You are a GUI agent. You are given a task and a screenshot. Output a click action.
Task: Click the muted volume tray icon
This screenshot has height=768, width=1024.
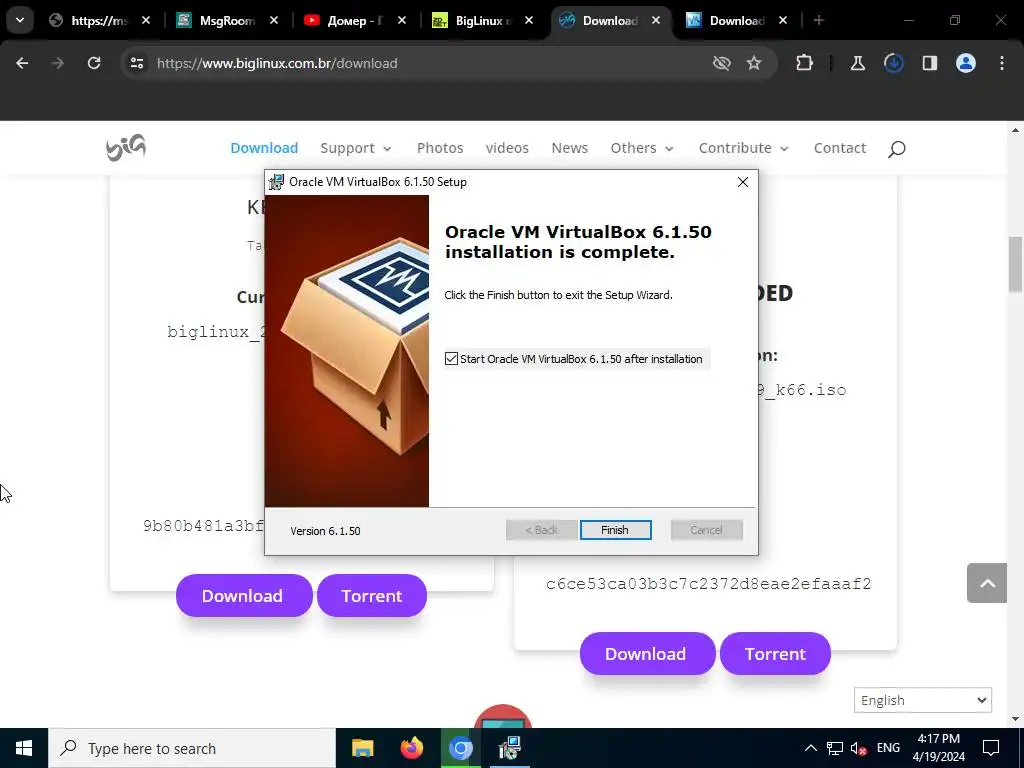[859, 748]
